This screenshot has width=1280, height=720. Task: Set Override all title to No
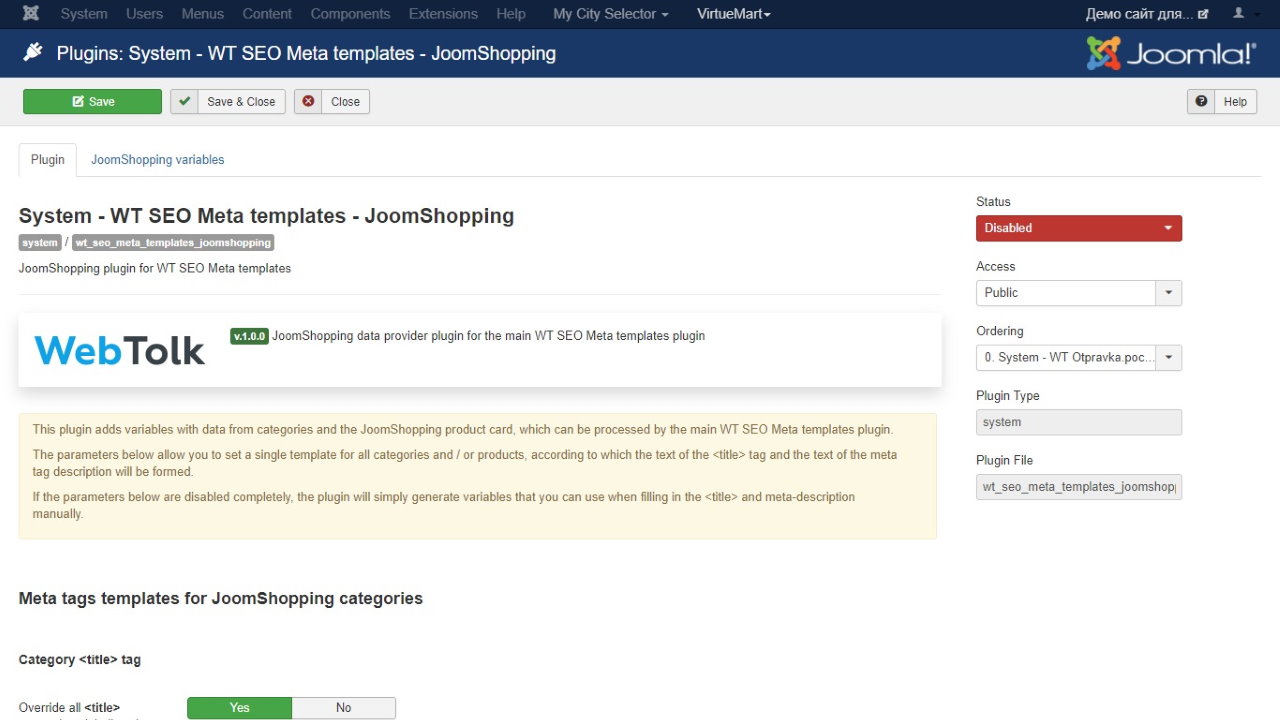click(343, 707)
